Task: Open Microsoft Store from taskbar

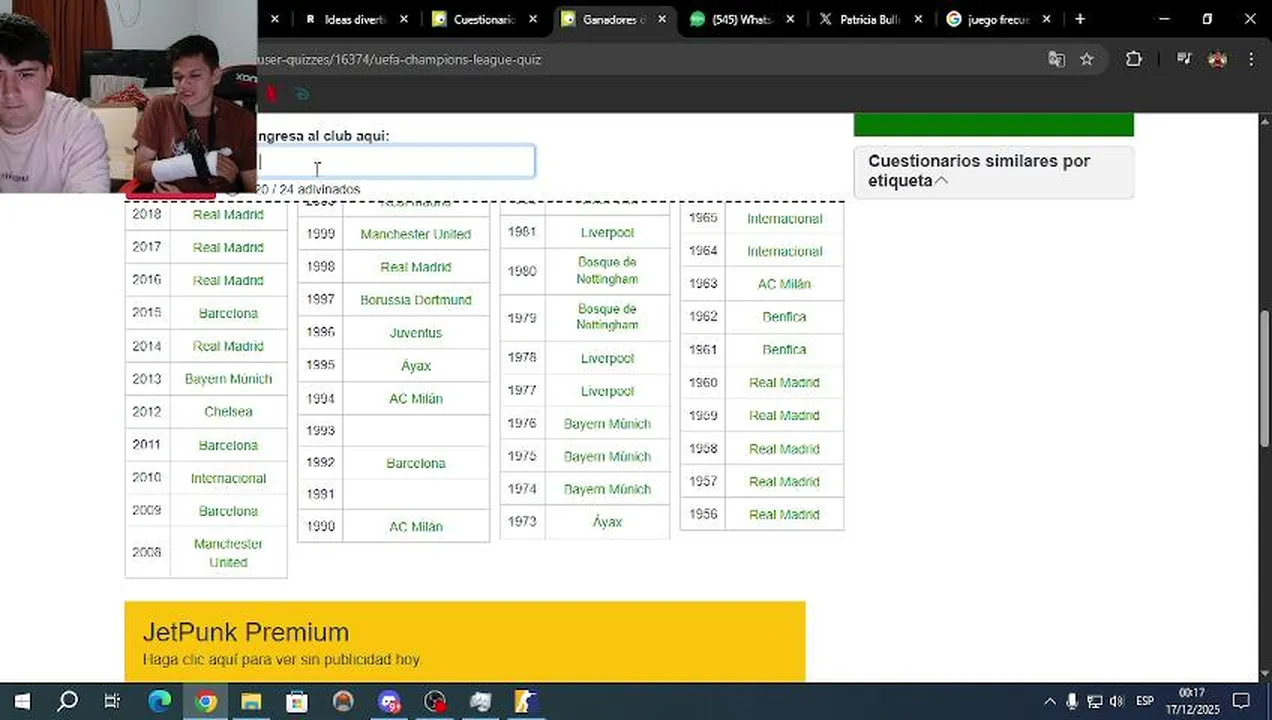Action: pos(297,701)
